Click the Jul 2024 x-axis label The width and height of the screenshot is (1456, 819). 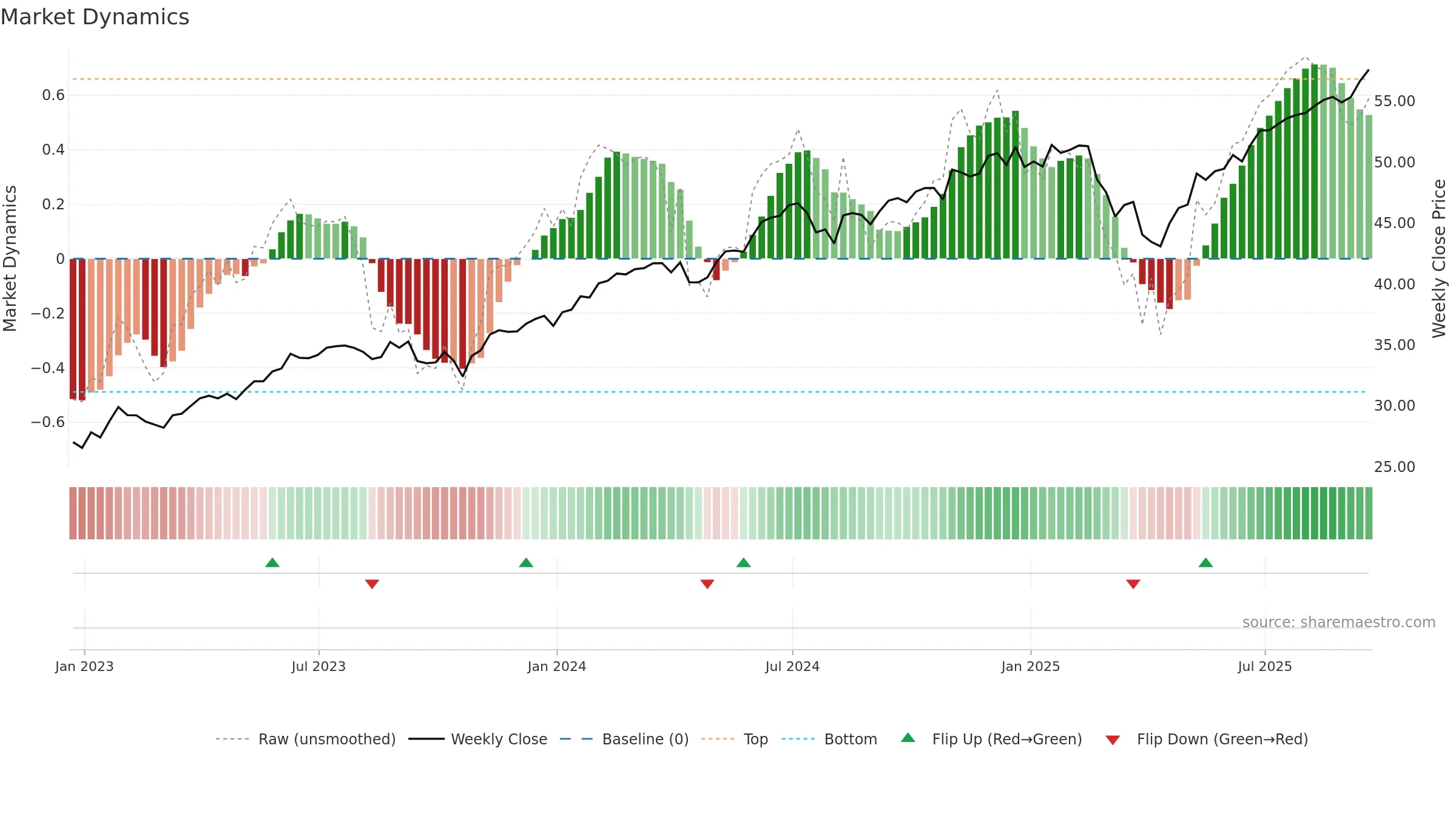pos(792,666)
